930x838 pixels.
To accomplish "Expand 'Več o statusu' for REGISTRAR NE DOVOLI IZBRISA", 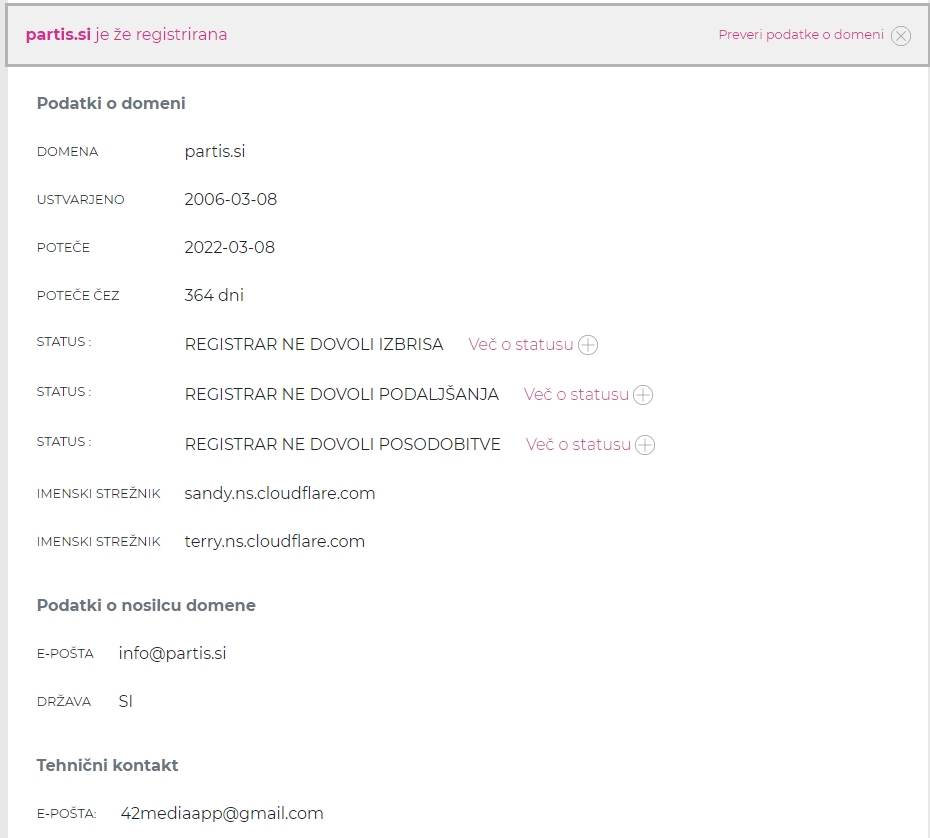I will (521, 344).
